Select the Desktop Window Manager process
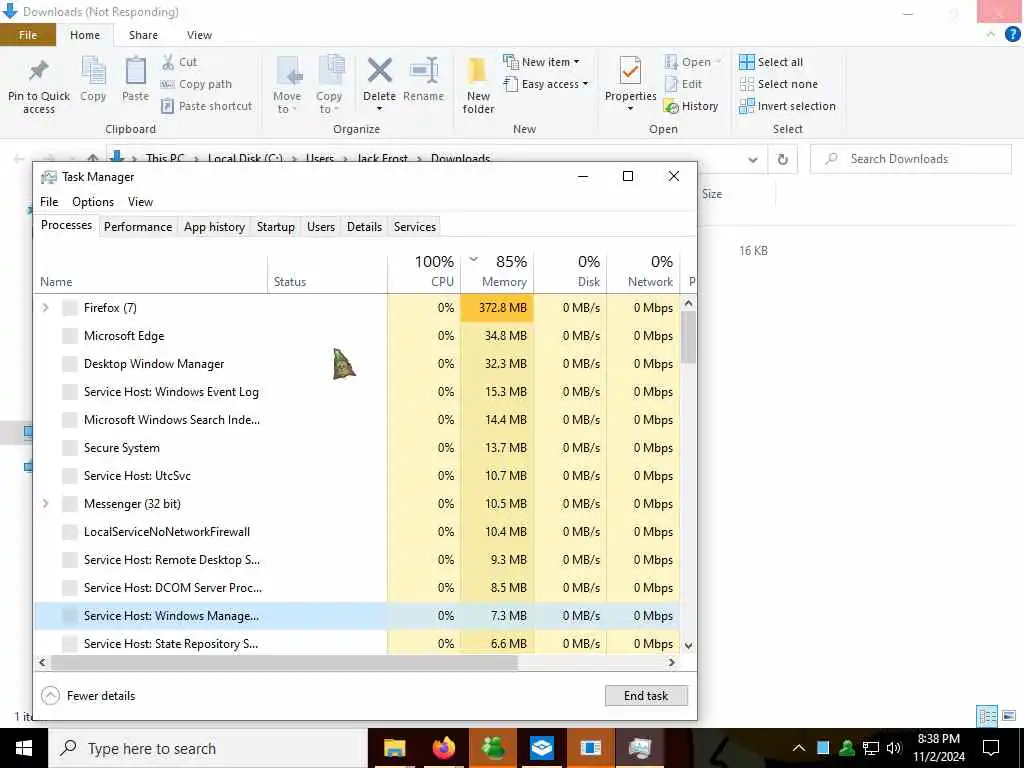 [x=357, y=364]
